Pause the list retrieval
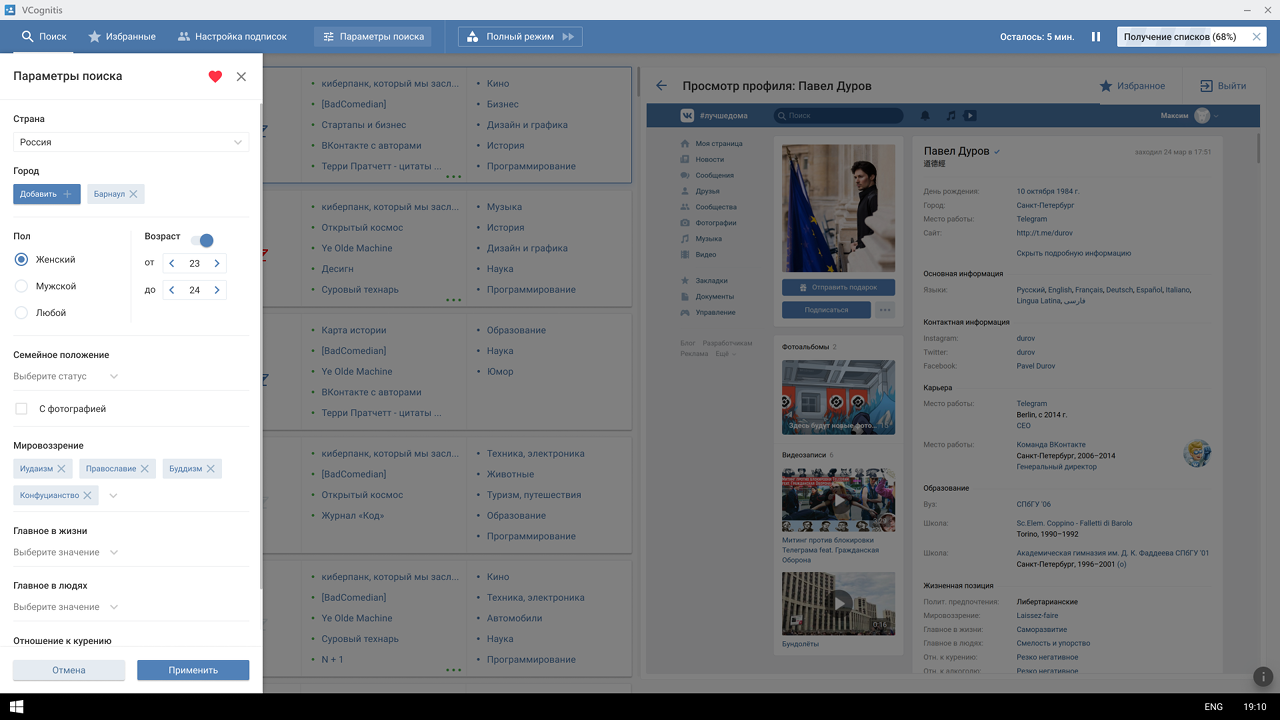The width and height of the screenshot is (1280, 720). [x=1096, y=37]
